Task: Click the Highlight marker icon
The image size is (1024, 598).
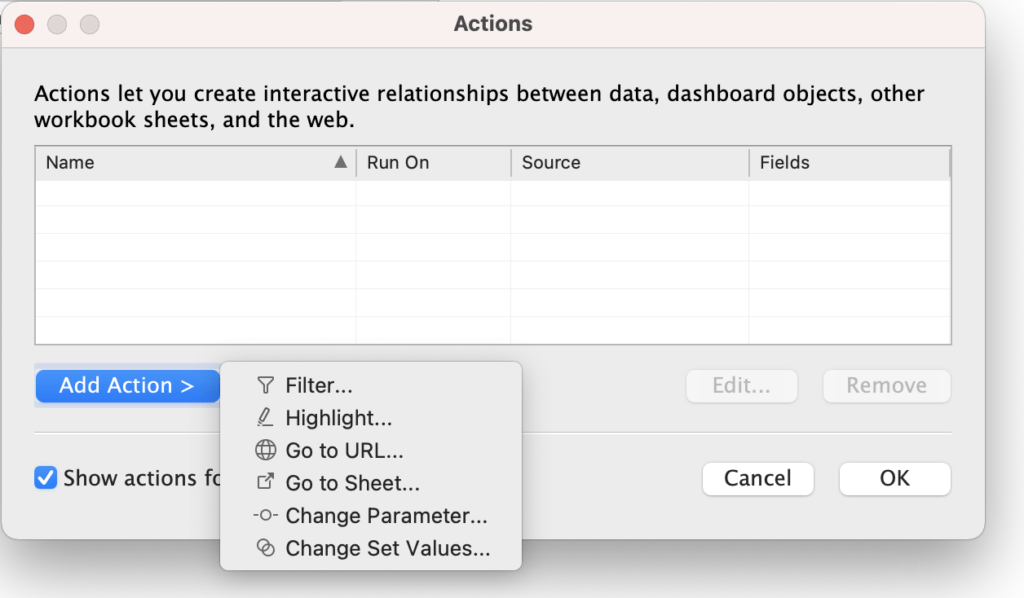Action: point(265,418)
